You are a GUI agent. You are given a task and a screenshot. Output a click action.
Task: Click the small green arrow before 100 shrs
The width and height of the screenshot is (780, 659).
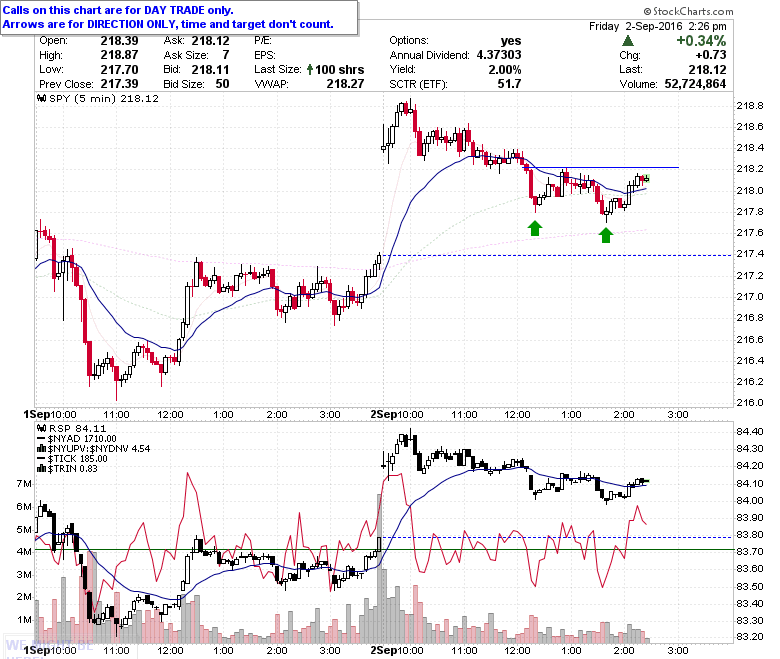tap(310, 69)
